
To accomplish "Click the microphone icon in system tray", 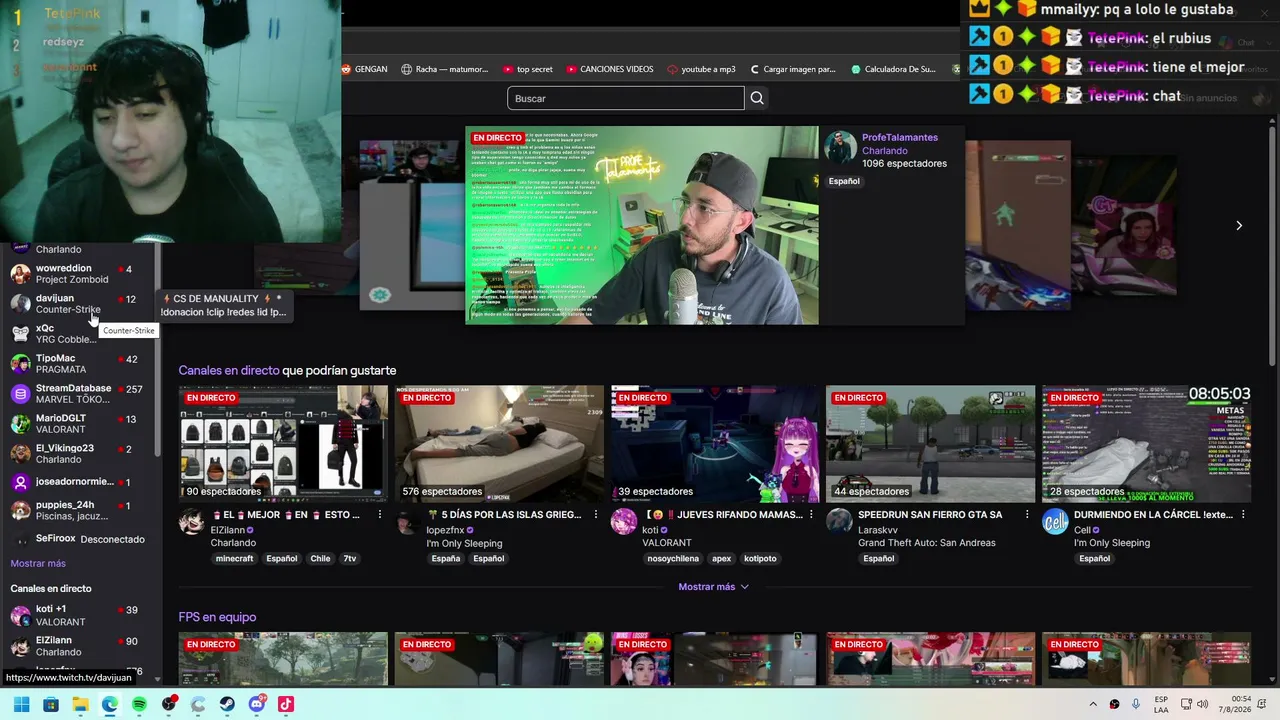I will [1135, 704].
